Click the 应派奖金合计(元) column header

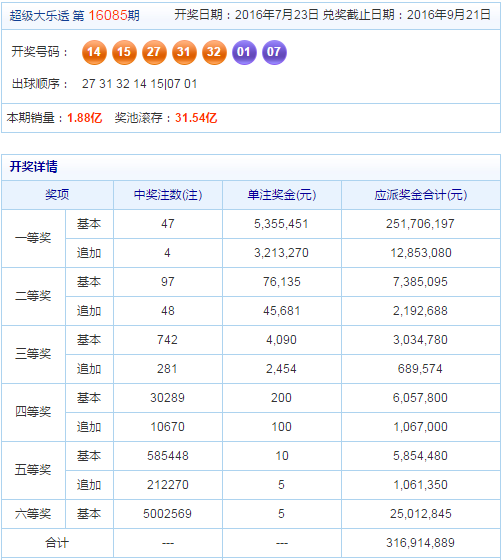tap(421, 195)
